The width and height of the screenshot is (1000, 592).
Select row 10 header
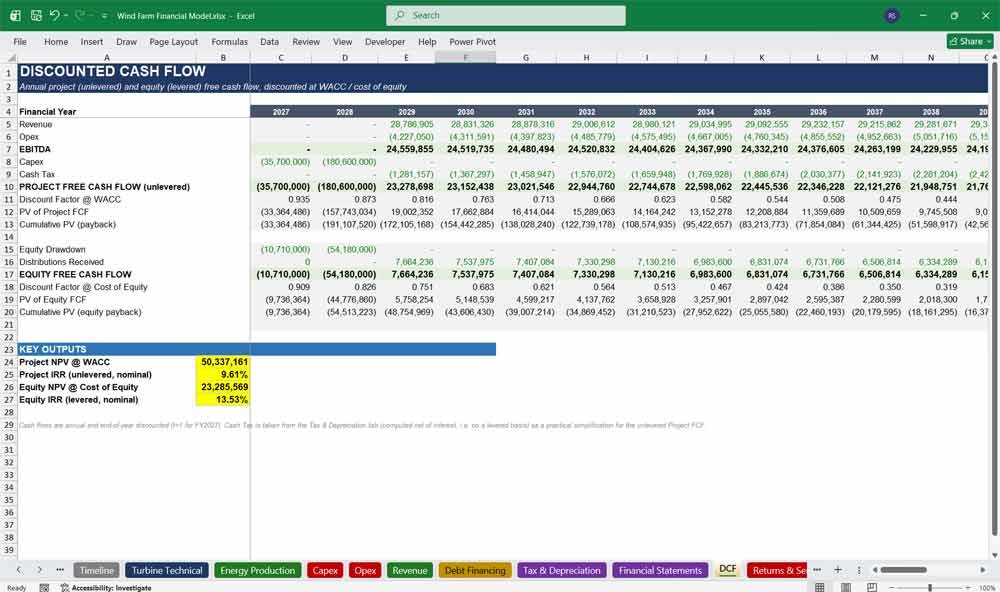pyautogui.click(x=8, y=187)
